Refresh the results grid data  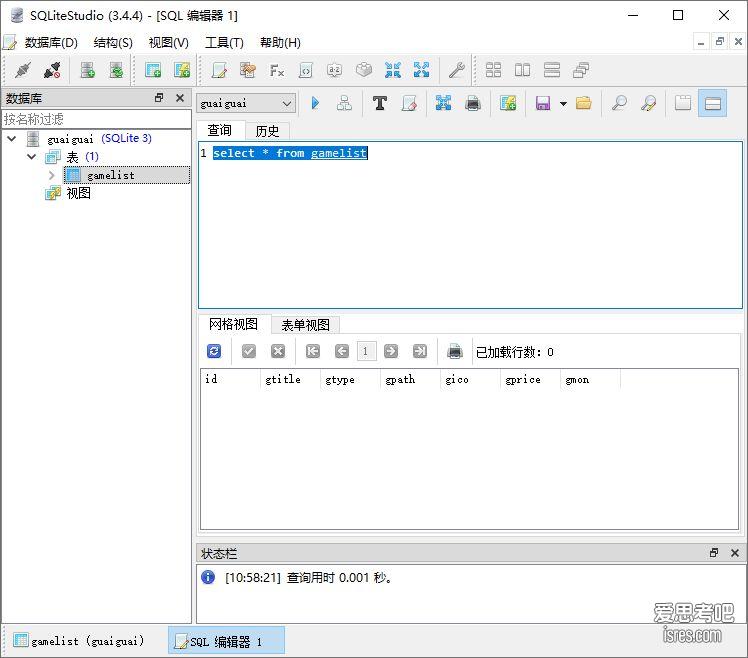pos(214,352)
